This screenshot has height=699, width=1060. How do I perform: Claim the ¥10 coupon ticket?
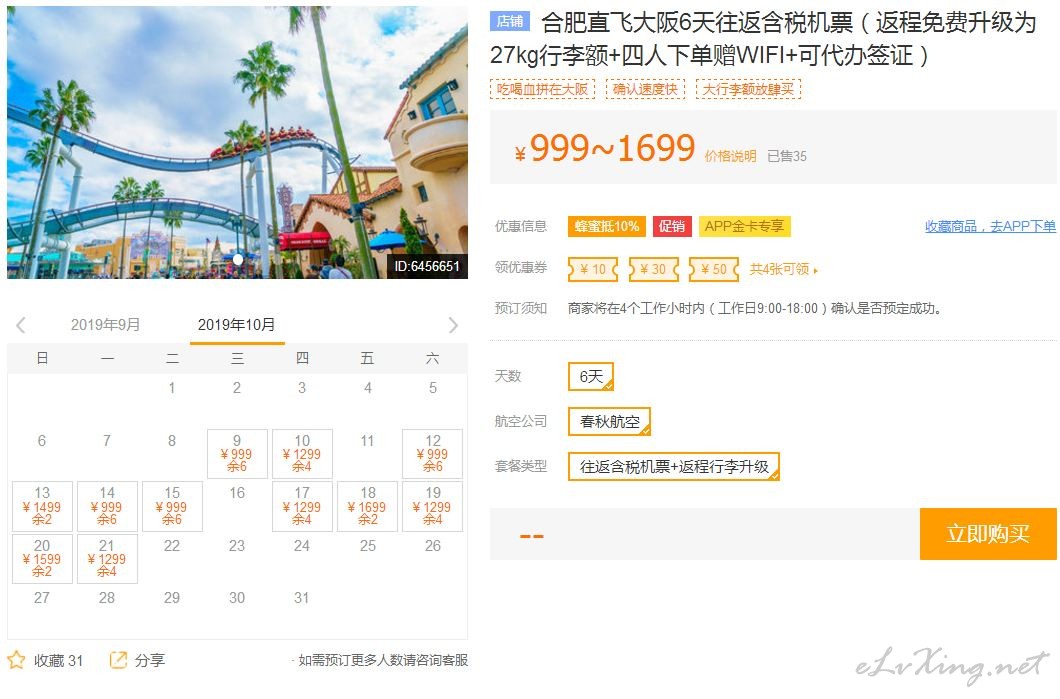pyautogui.click(x=593, y=269)
